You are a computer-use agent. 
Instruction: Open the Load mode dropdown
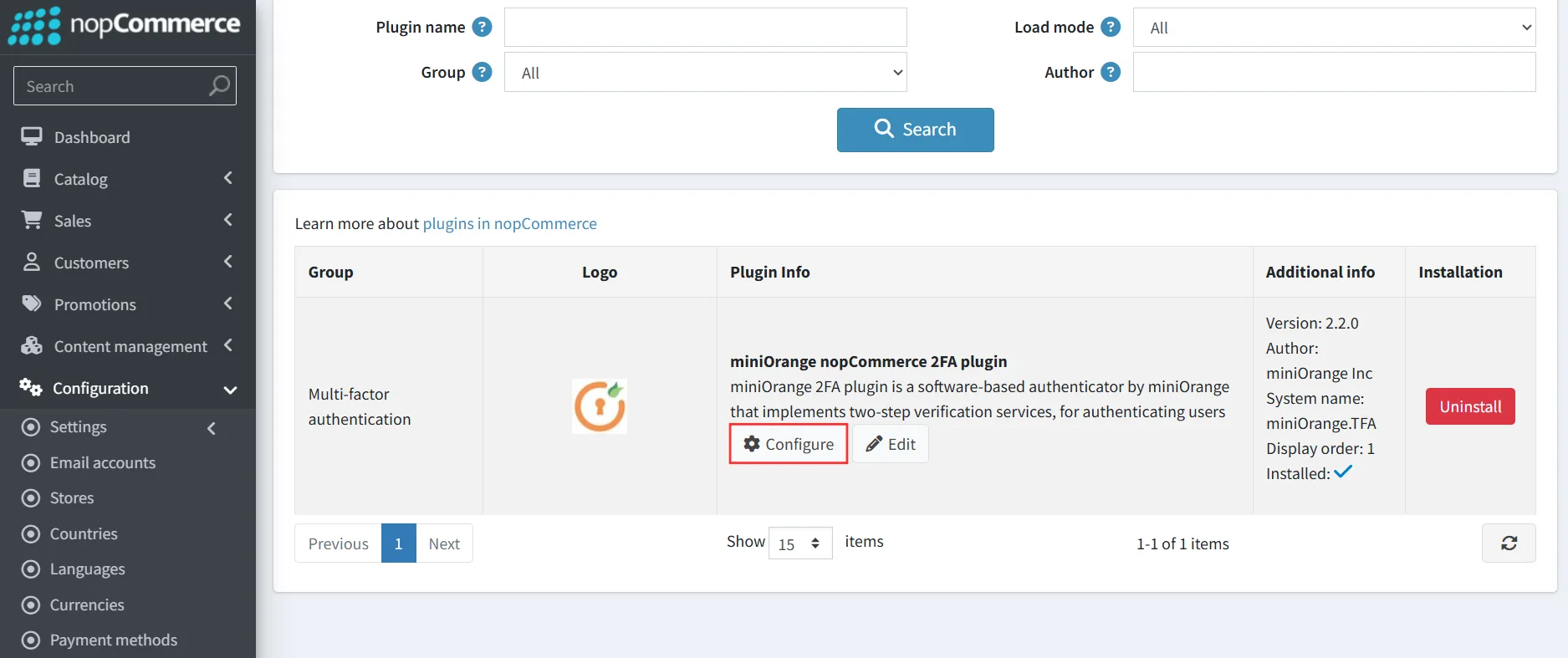(1334, 28)
